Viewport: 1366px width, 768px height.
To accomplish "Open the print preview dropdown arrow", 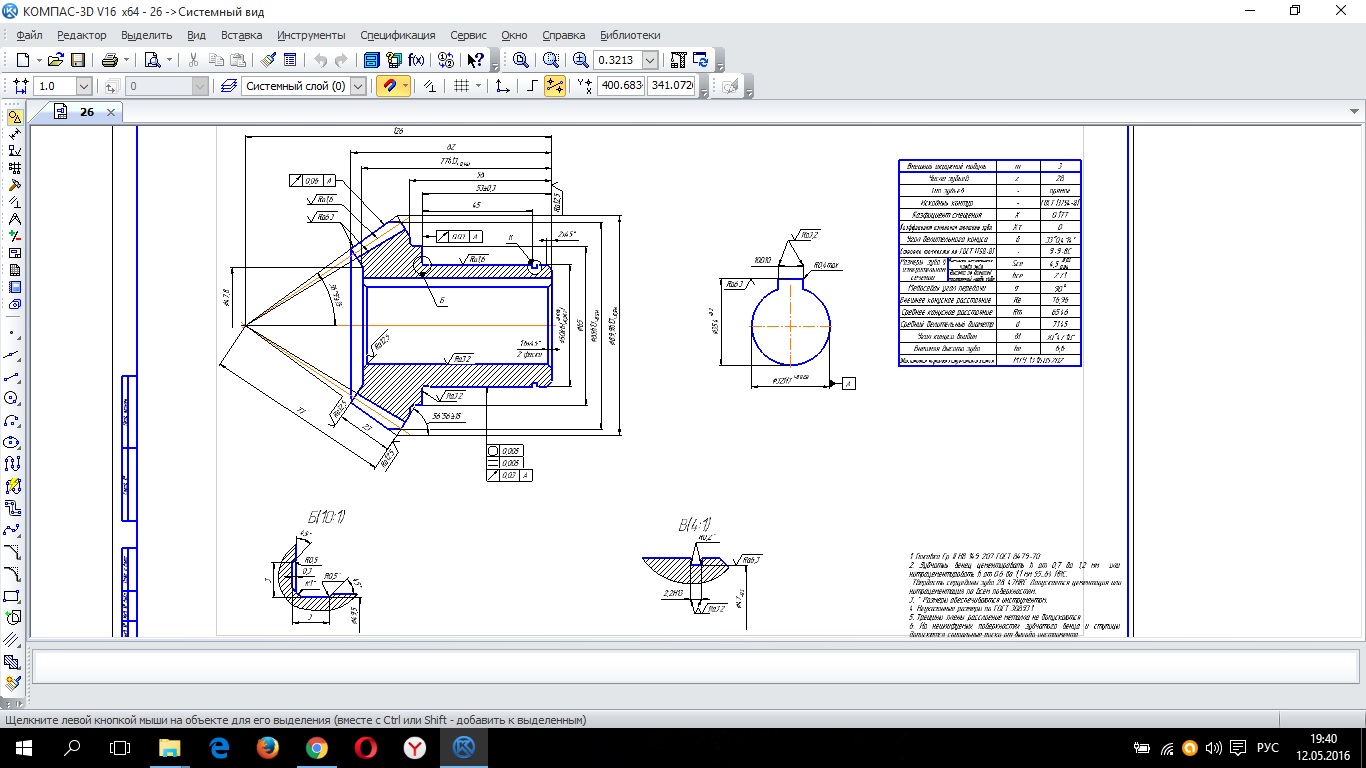I will (x=168, y=60).
